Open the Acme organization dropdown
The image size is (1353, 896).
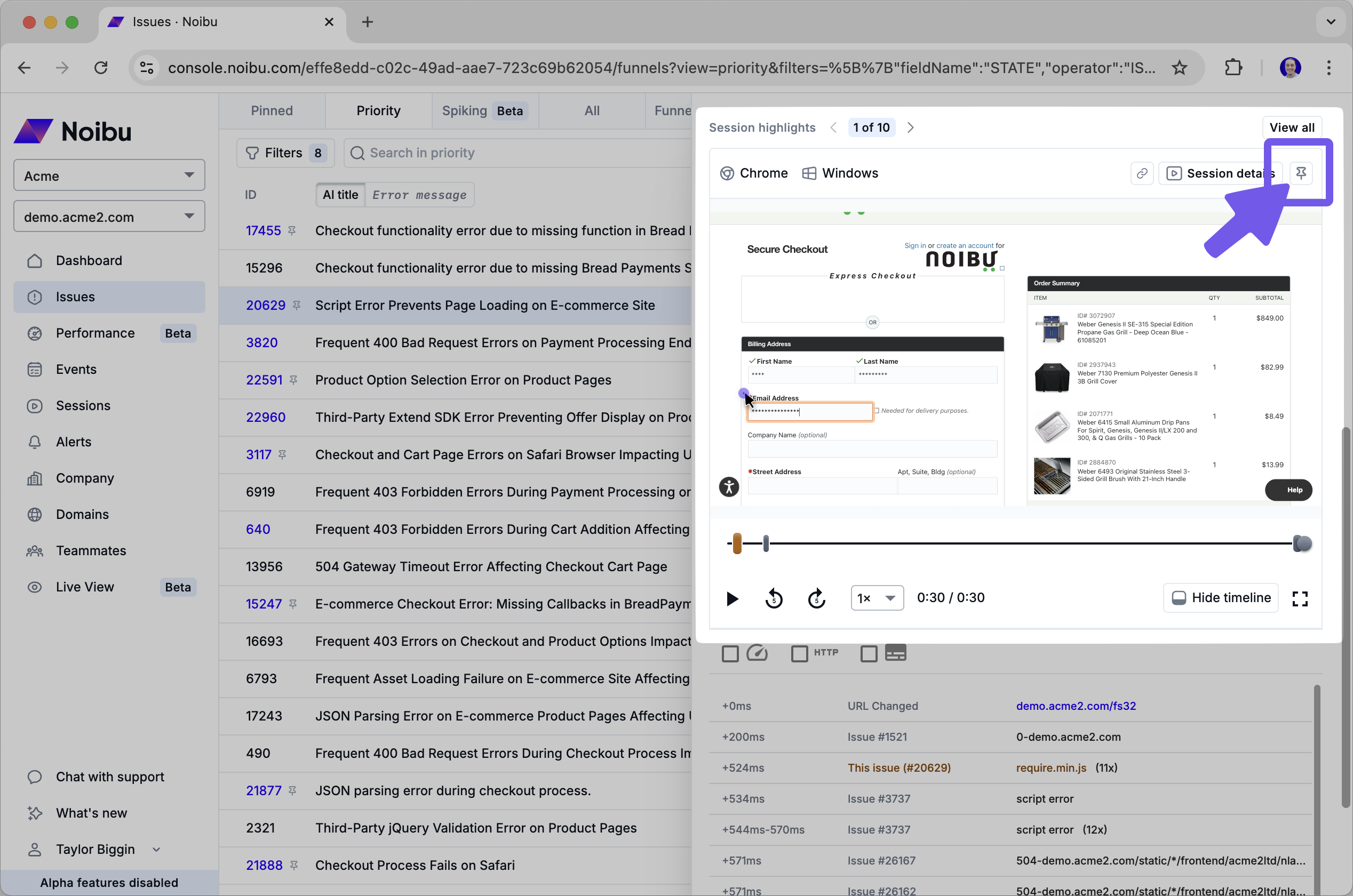coord(109,175)
